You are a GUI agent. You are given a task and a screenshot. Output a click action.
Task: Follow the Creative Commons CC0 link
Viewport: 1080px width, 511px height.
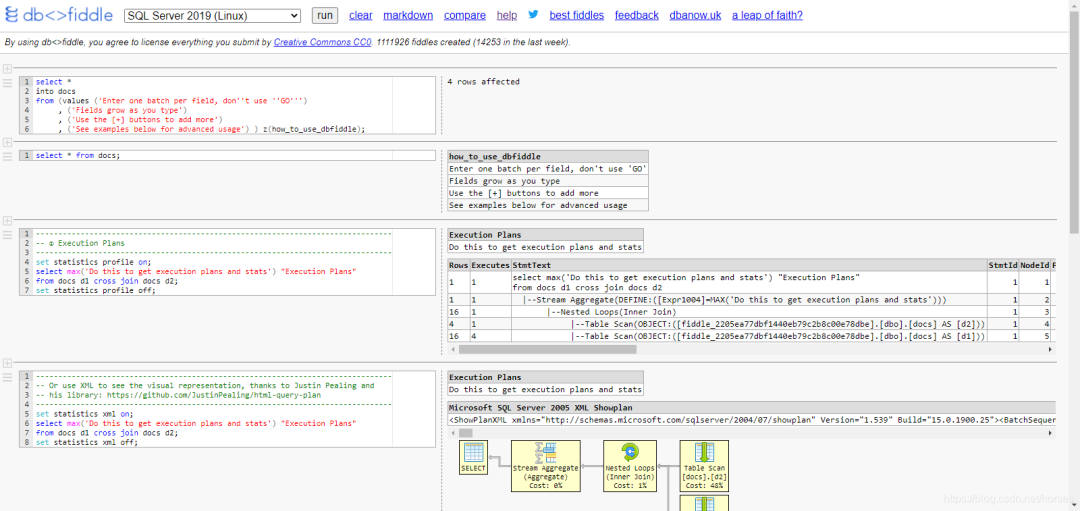point(322,43)
